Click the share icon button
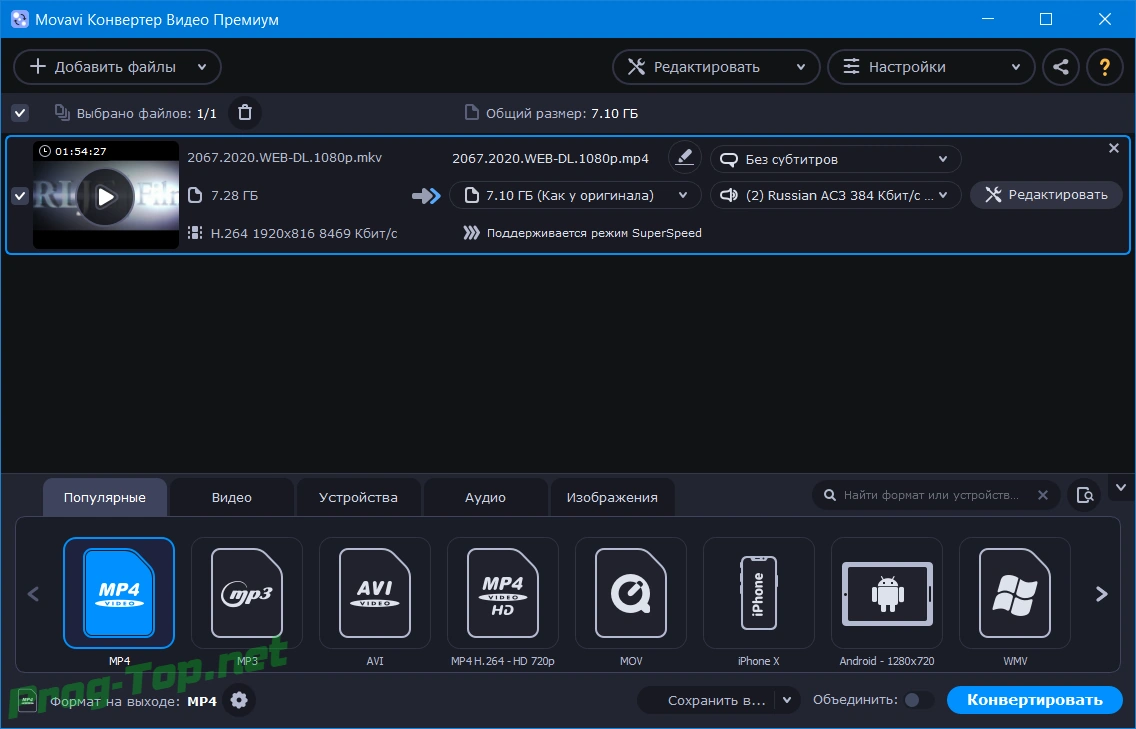Screen dimensions: 1136x729 pyautogui.click(x=1061, y=67)
